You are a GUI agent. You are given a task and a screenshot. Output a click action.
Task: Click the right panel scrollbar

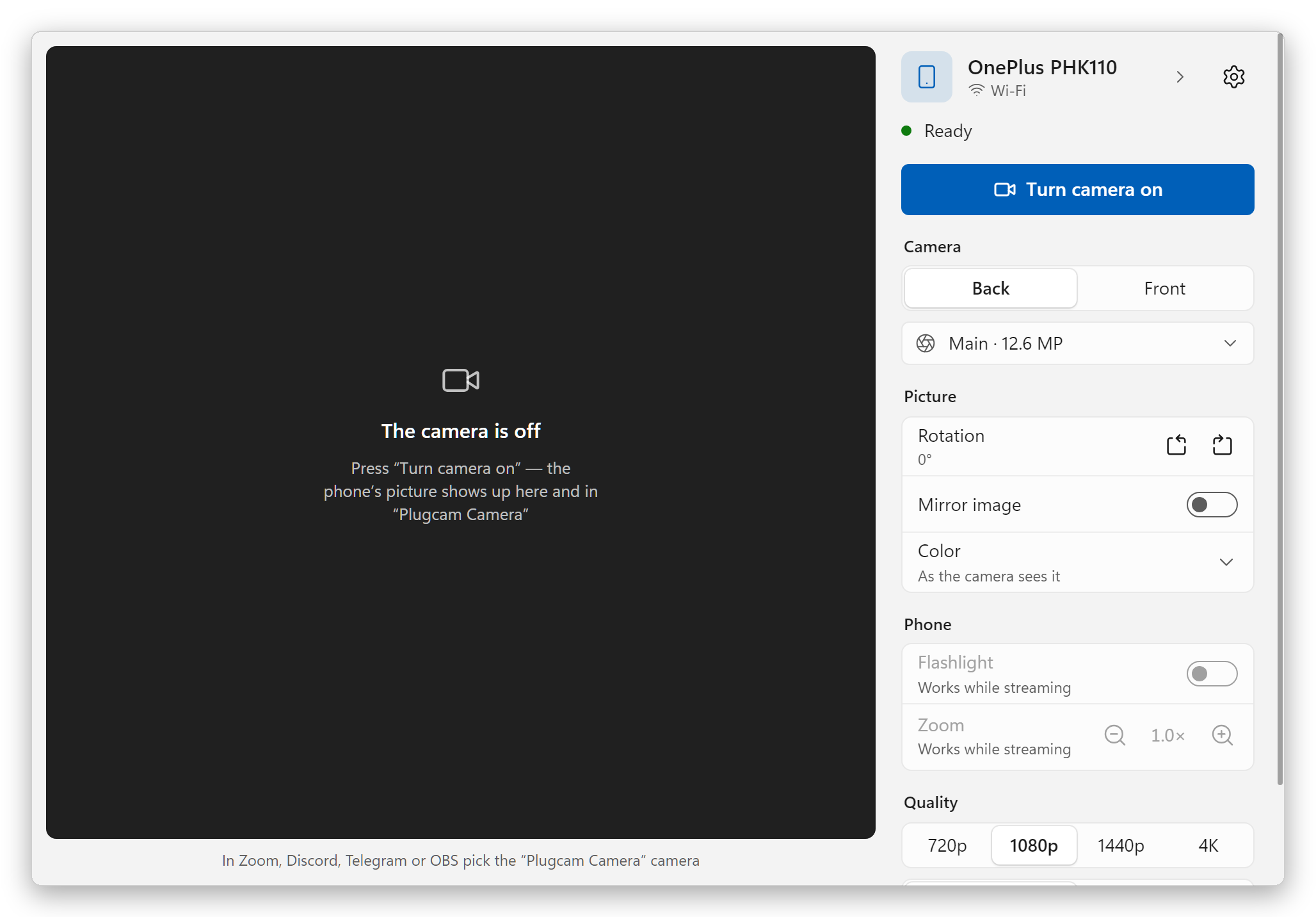(1280, 410)
